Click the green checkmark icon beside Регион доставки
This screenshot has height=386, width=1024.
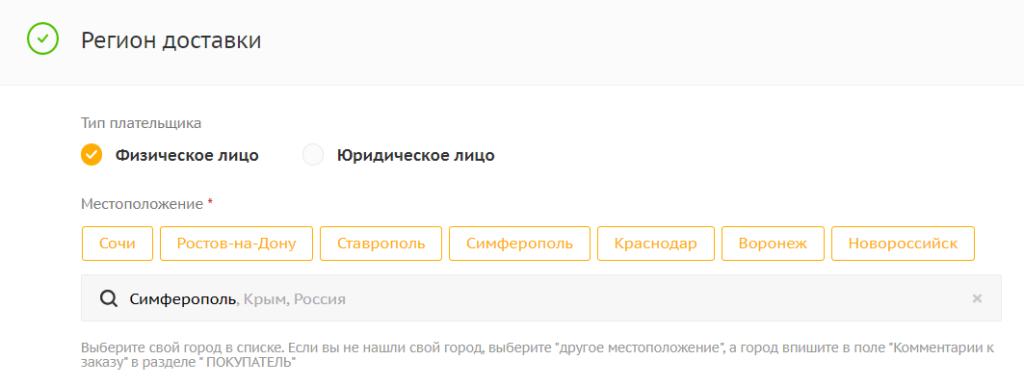pyautogui.click(x=42, y=39)
